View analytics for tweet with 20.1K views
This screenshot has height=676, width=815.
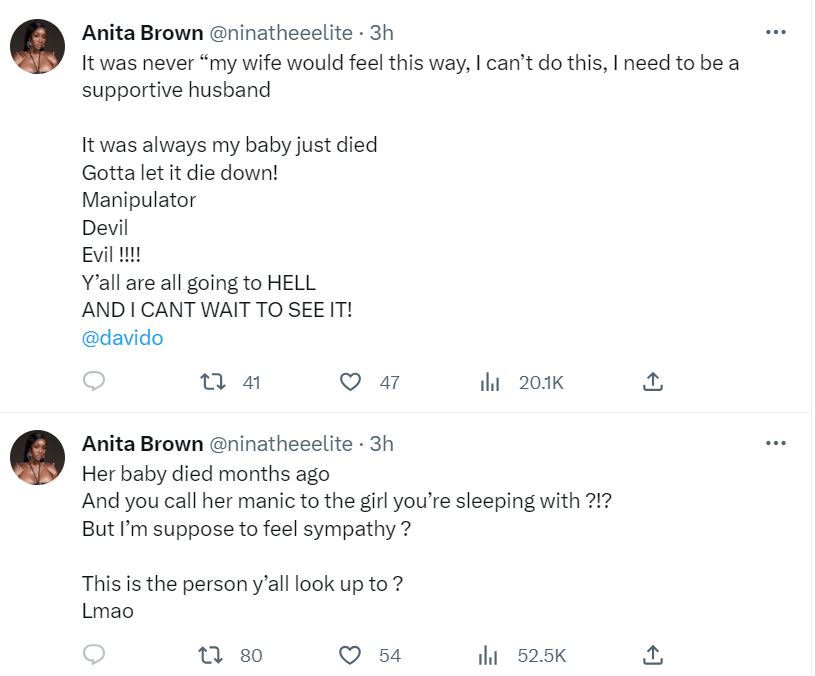[x=490, y=381]
